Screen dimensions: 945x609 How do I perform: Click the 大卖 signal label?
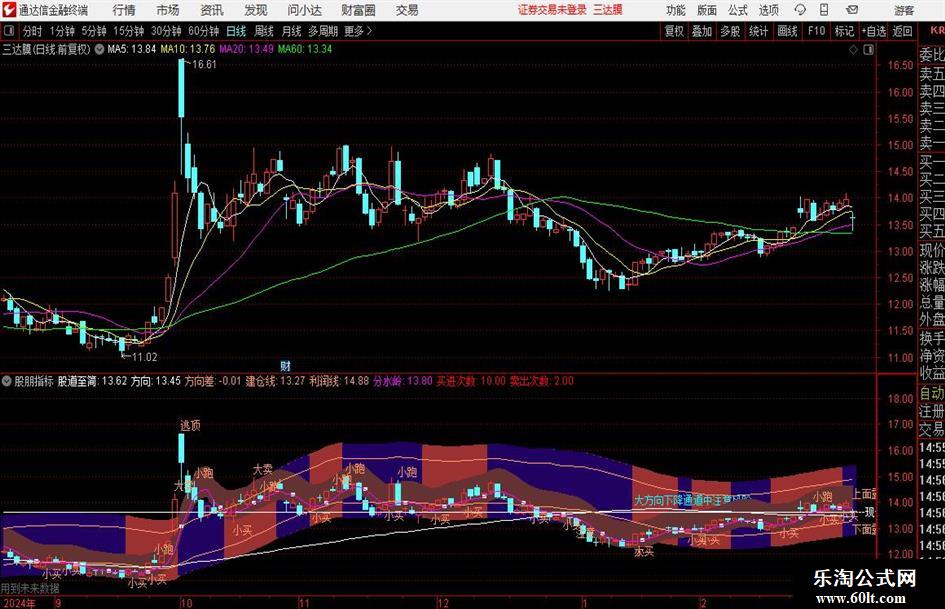pyautogui.click(x=263, y=469)
